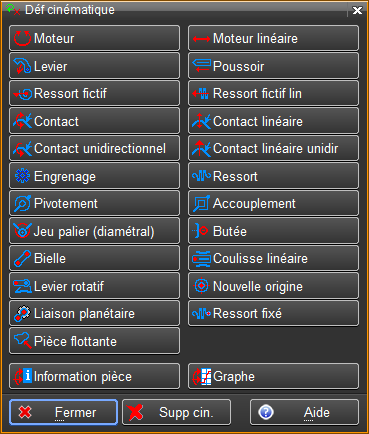Choose the Pivotement icon

coord(22,203)
